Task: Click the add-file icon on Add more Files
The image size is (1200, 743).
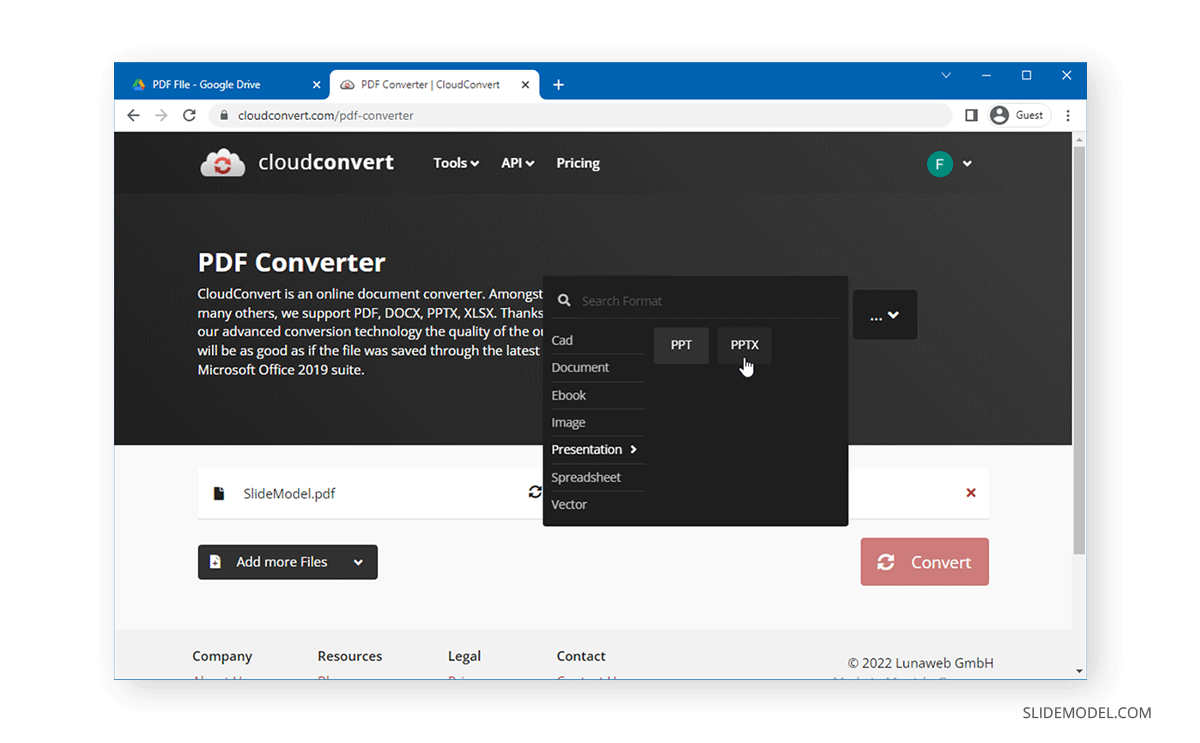Action: (x=216, y=562)
